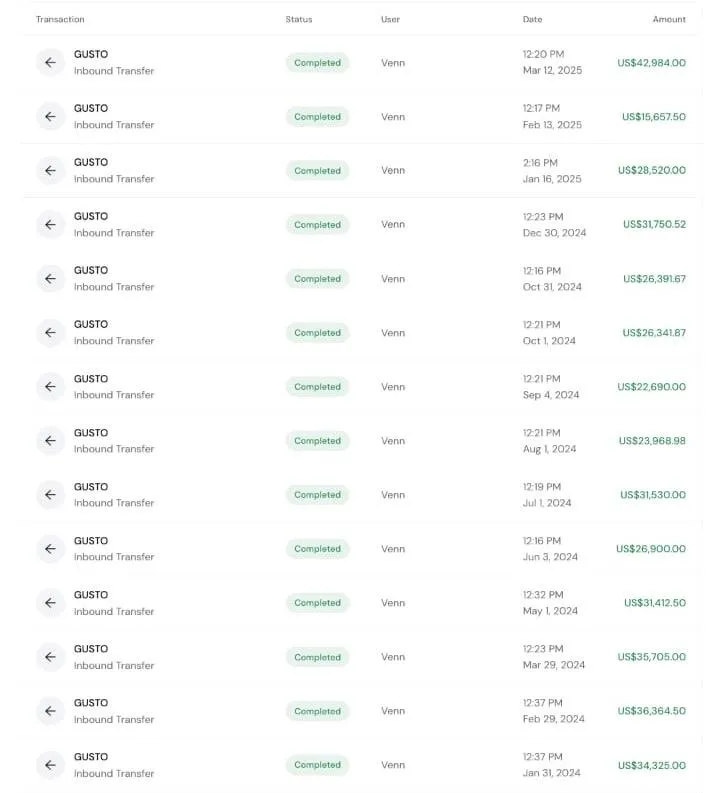This screenshot has width=720, height=793.
Task: Sort by the Transaction column header
Action: pyautogui.click(x=60, y=19)
